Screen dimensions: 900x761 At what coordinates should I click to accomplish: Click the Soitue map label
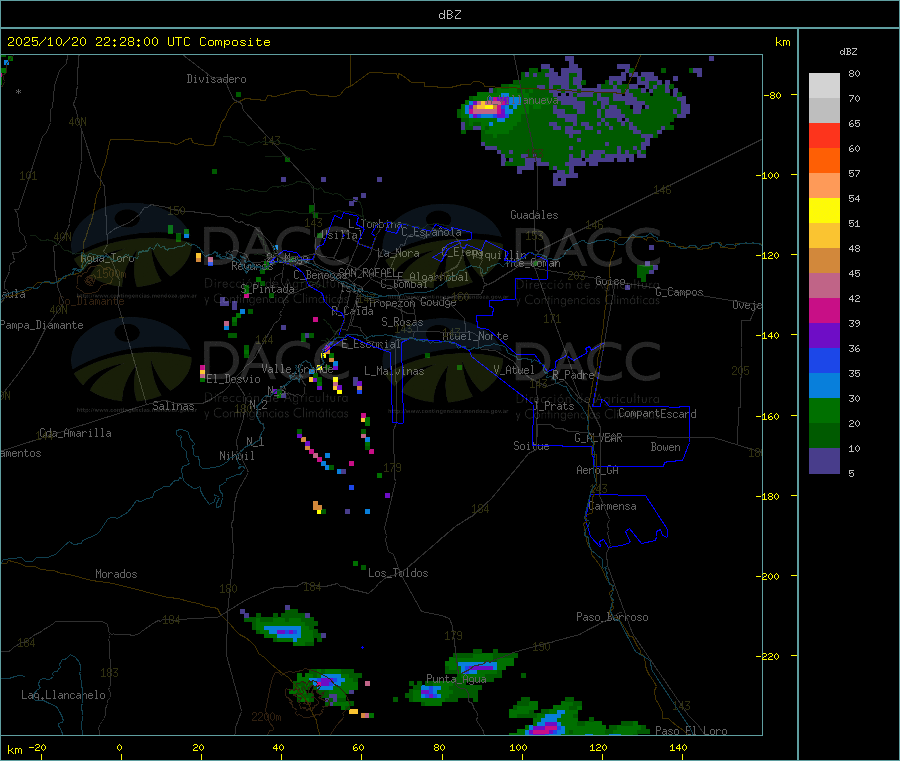coord(531,446)
